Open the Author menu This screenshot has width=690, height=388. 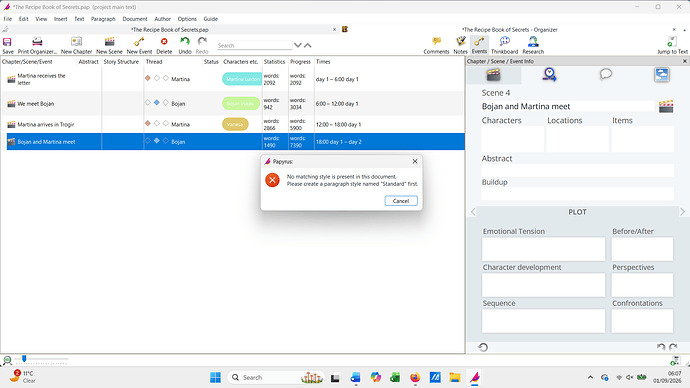162,19
